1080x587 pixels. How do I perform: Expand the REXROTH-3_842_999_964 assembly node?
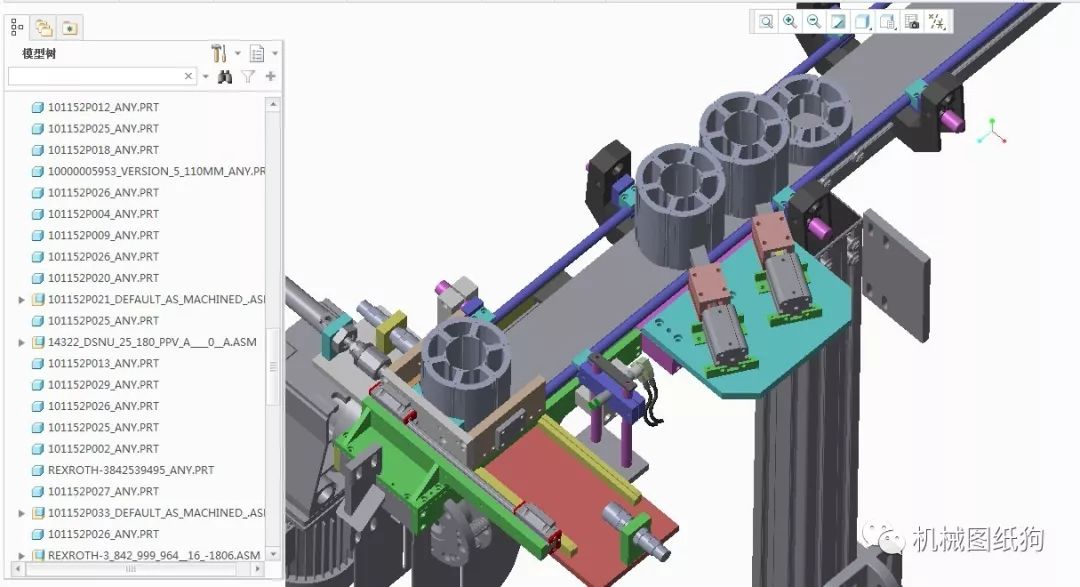pyautogui.click(x=21, y=555)
